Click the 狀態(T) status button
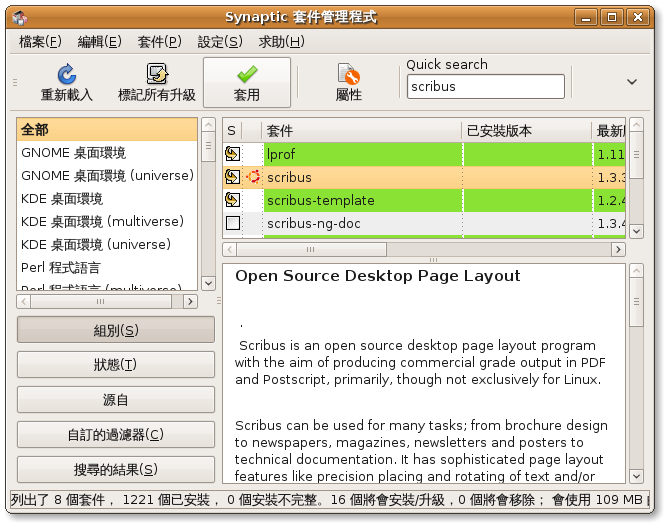Screen dimensions: 664x523 click(x=116, y=365)
